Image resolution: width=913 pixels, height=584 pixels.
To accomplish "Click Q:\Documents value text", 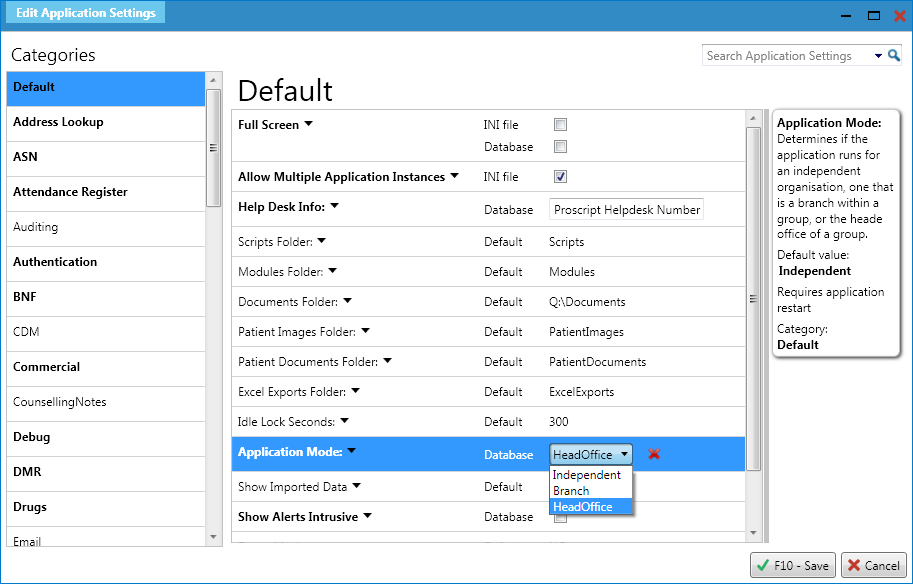I will click(587, 302).
